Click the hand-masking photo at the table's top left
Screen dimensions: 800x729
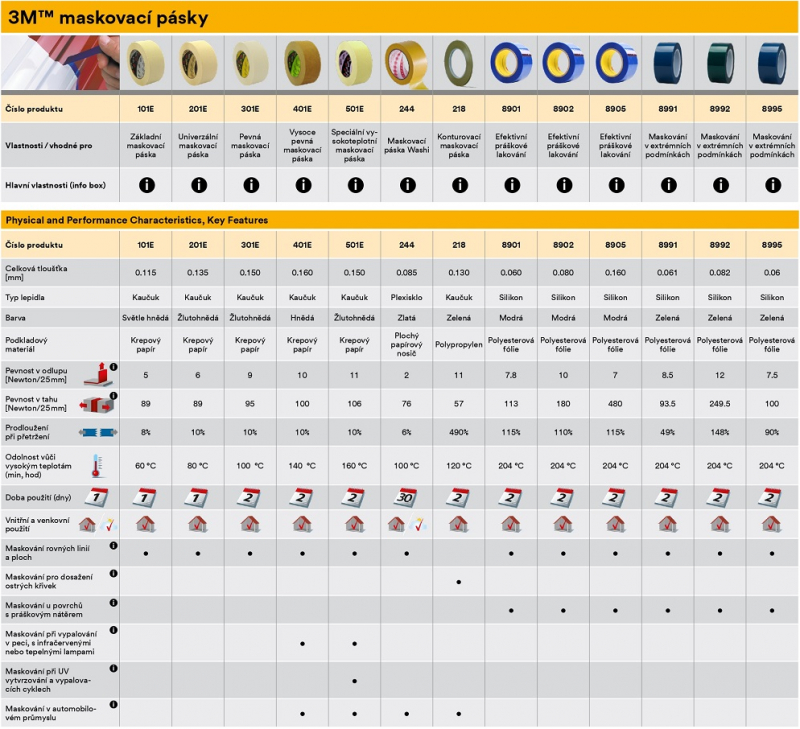coord(60,62)
